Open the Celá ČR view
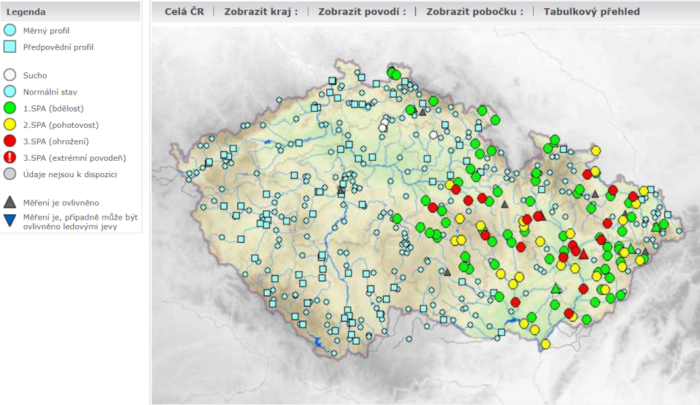Image resolution: width=700 pixels, height=405 pixels. 184,12
